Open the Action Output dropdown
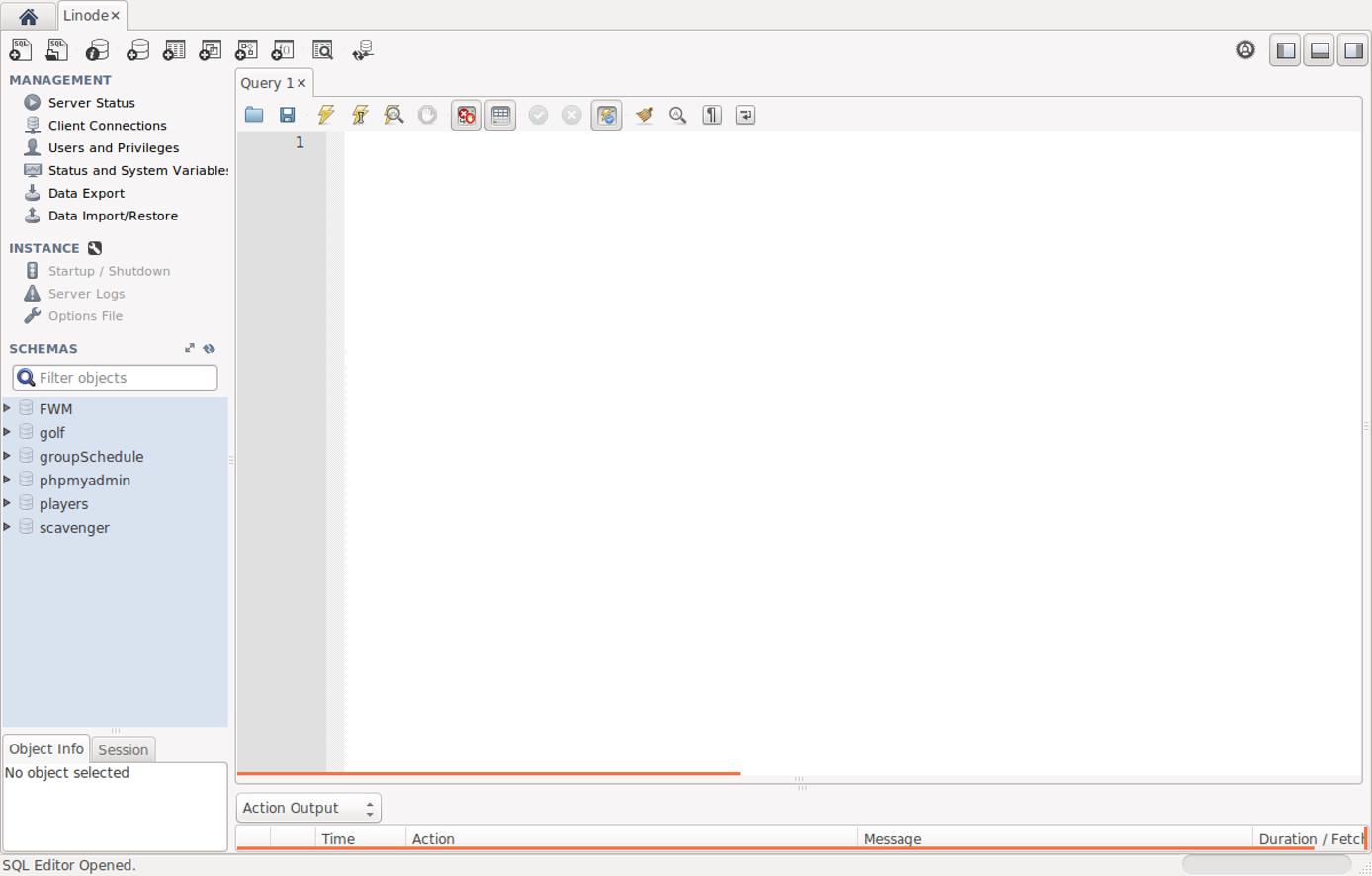This screenshot has height=876, width=1372. 307,807
